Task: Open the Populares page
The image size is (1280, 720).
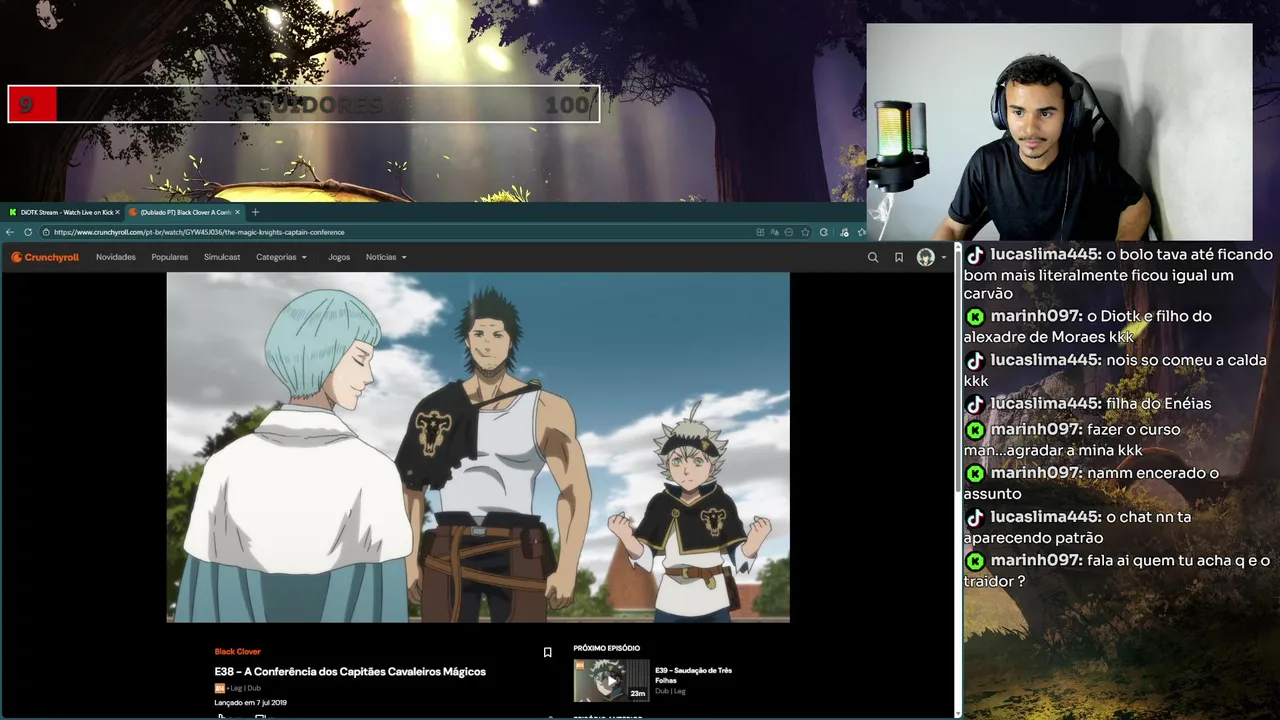Action: pyautogui.click(x=170, y=257)
